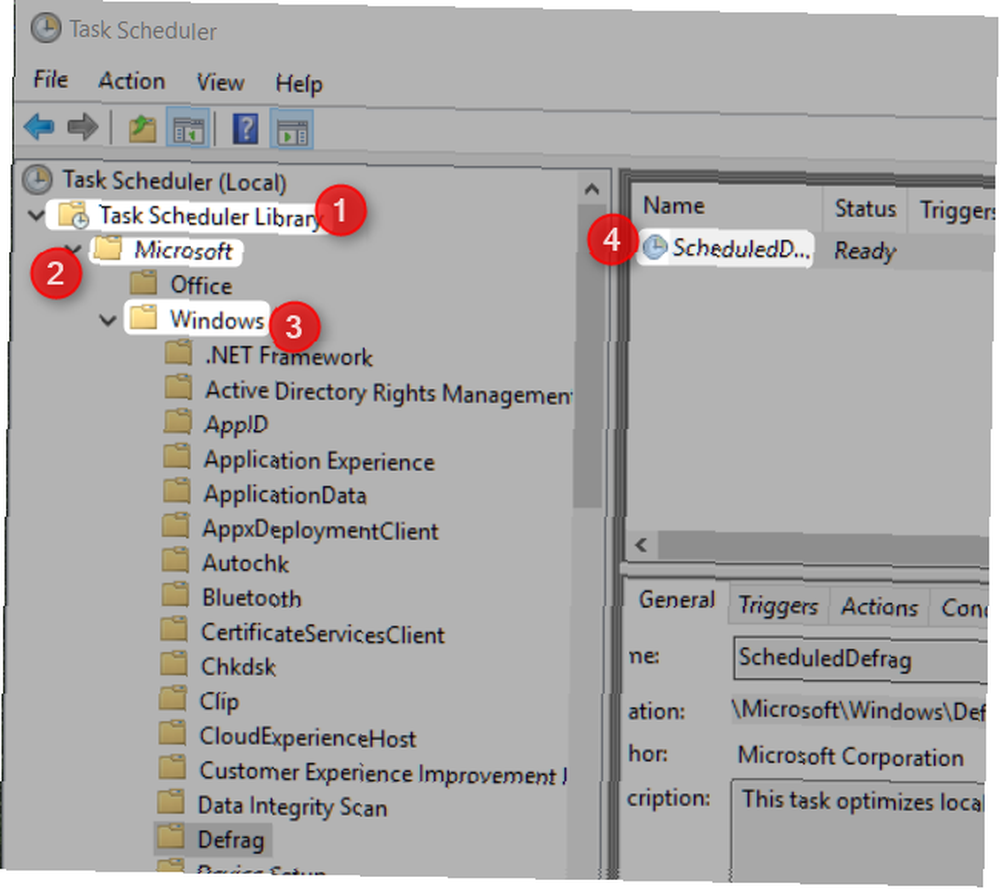Click the Ready status cell

[865, 251]
